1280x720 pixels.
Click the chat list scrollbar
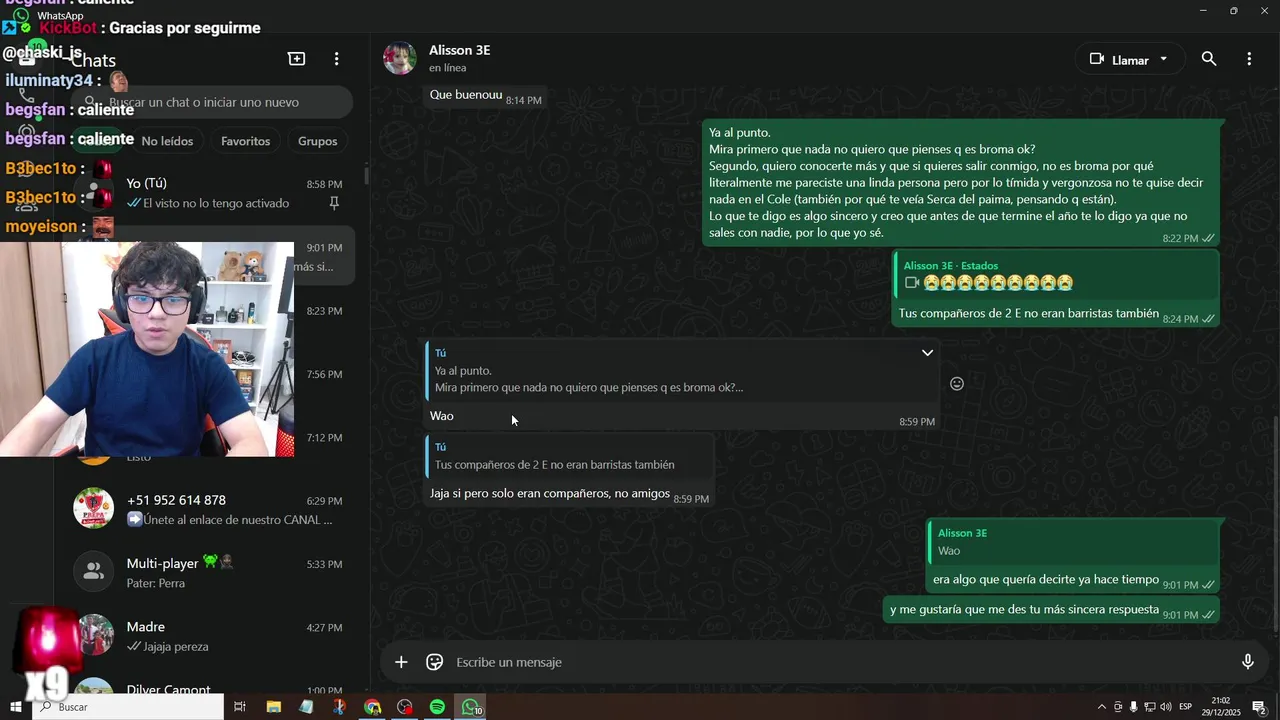[x=366, y=176]
